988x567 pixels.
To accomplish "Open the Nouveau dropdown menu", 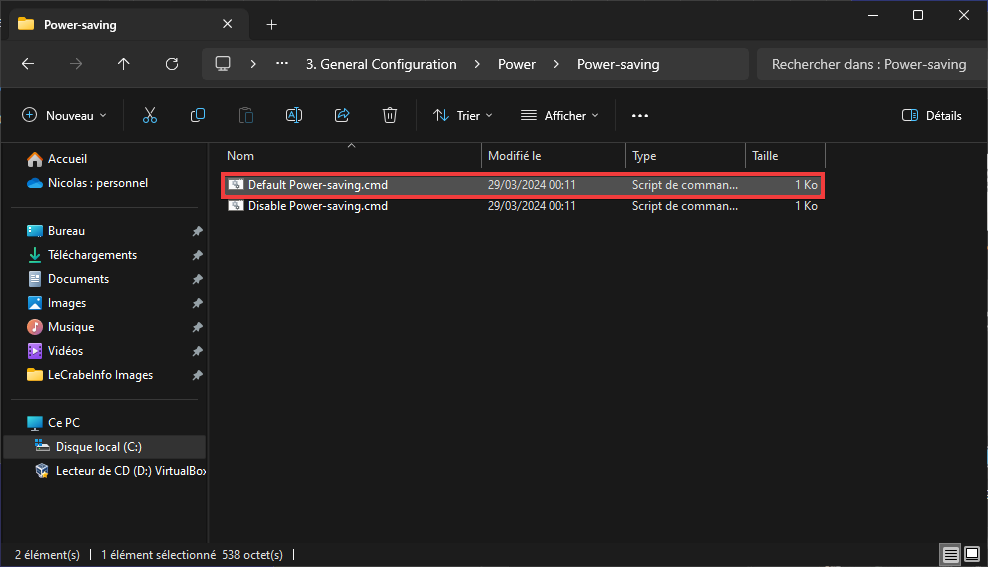I will 64,115.
